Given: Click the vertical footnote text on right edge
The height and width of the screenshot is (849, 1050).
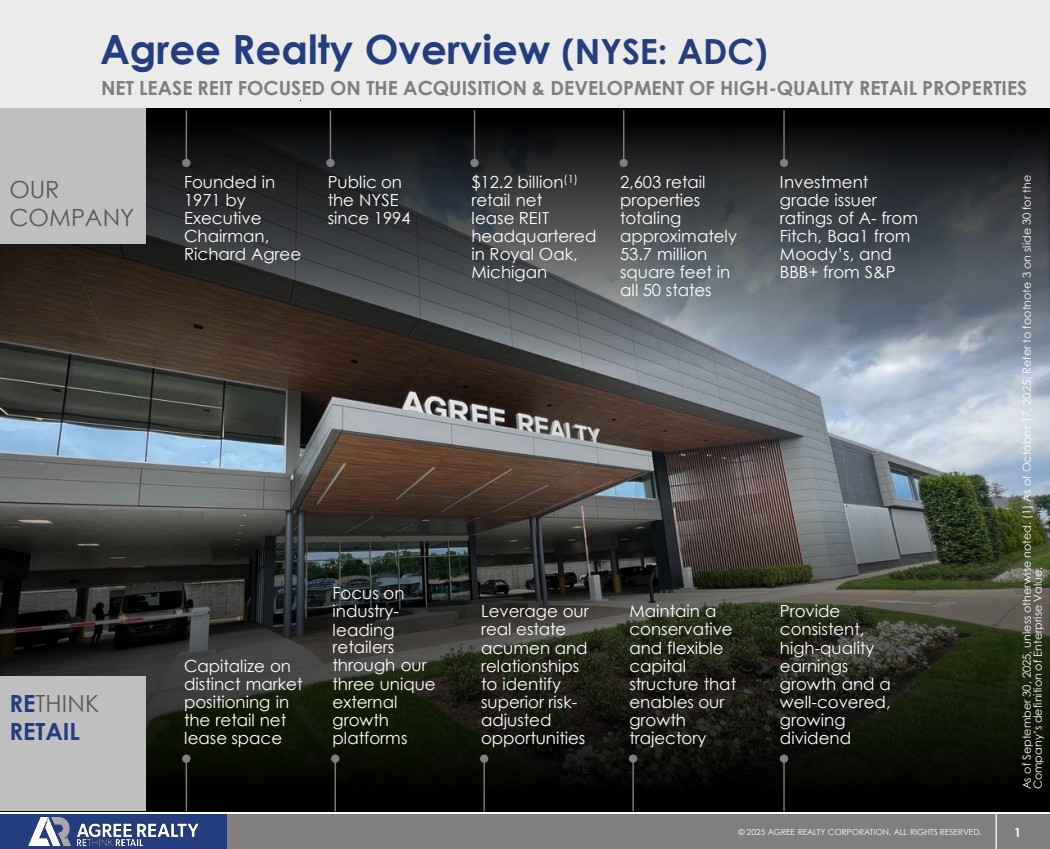Looking at the screenshot, I should coord(1032,481).
